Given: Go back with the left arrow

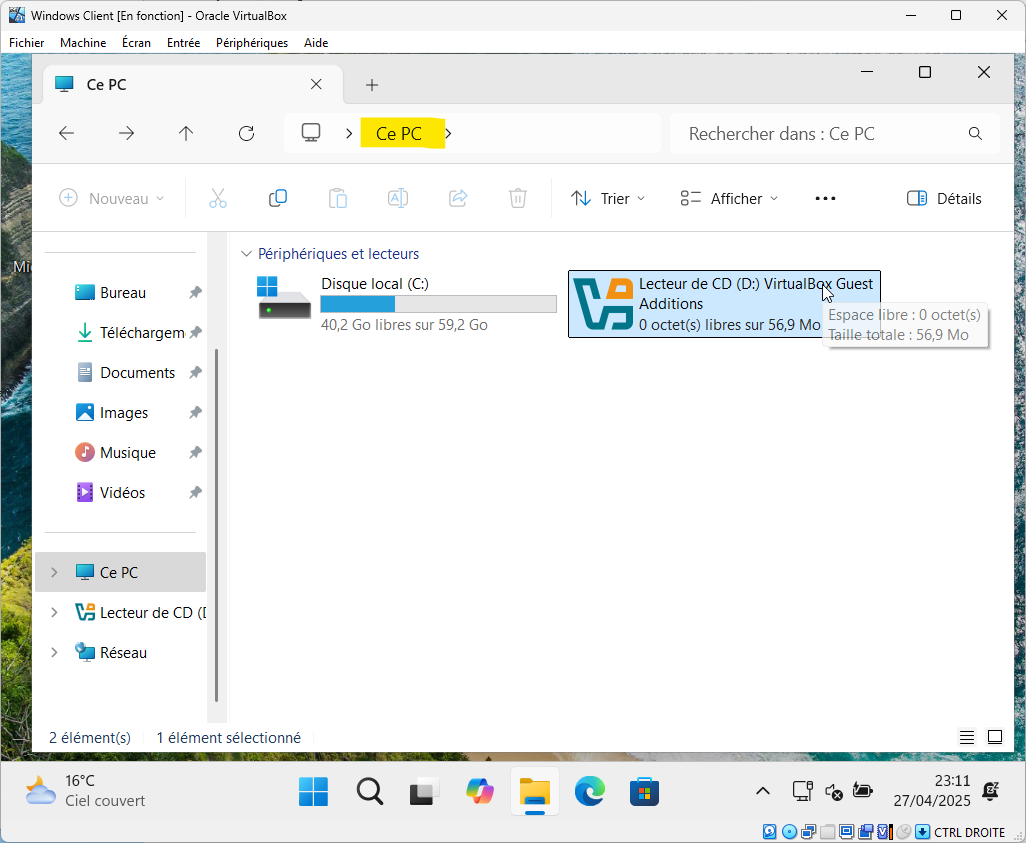Looking at the screenshot, I should pos(66,134).
